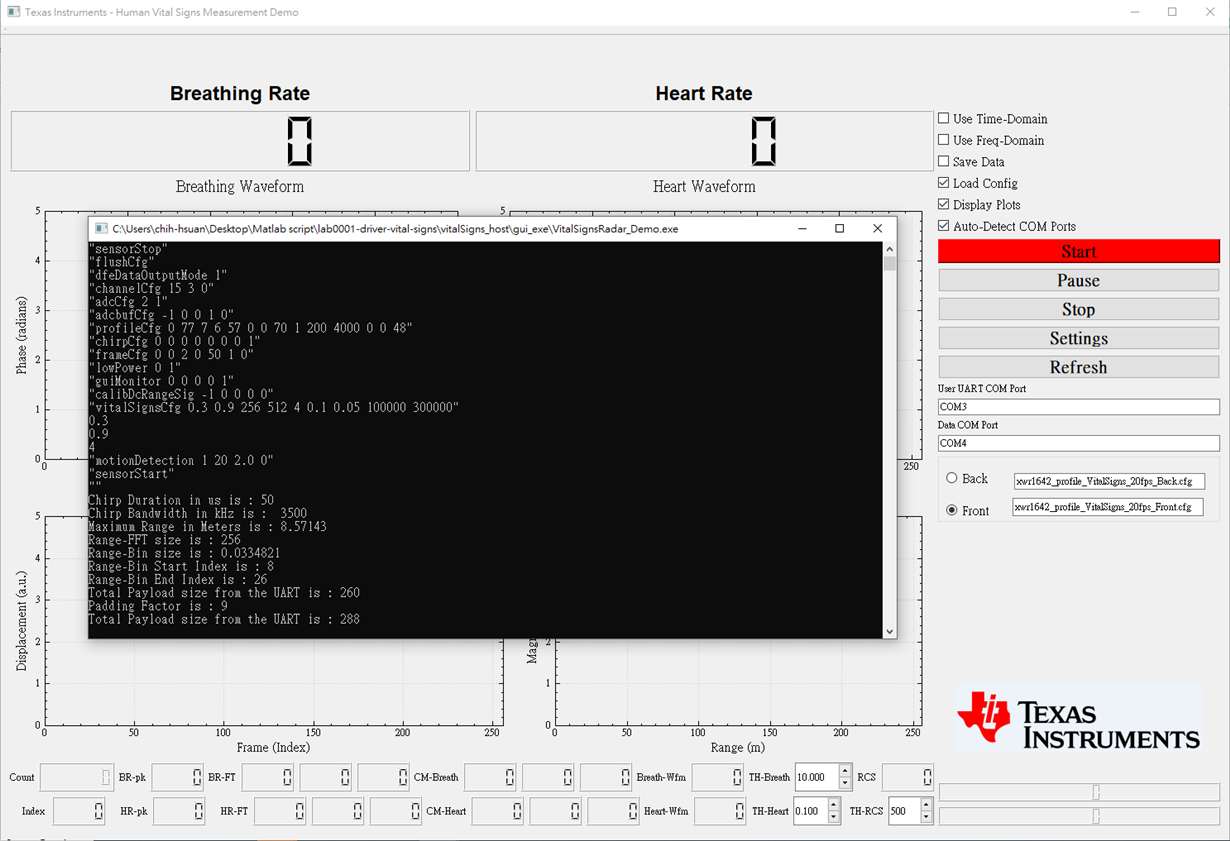
Task: Minimize the VitalSignsRadar_Demo.exe console window
Action: pos(802,228)
